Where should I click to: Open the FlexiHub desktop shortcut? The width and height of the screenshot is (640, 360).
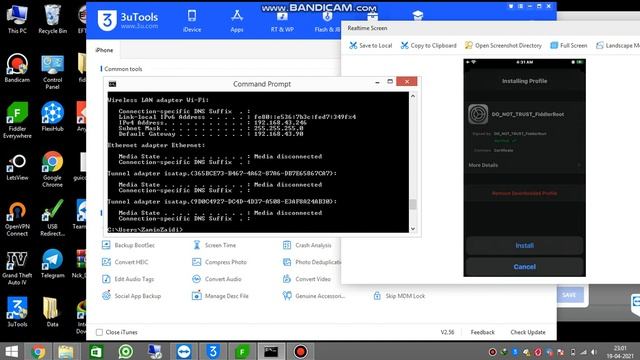click(52, 117)
